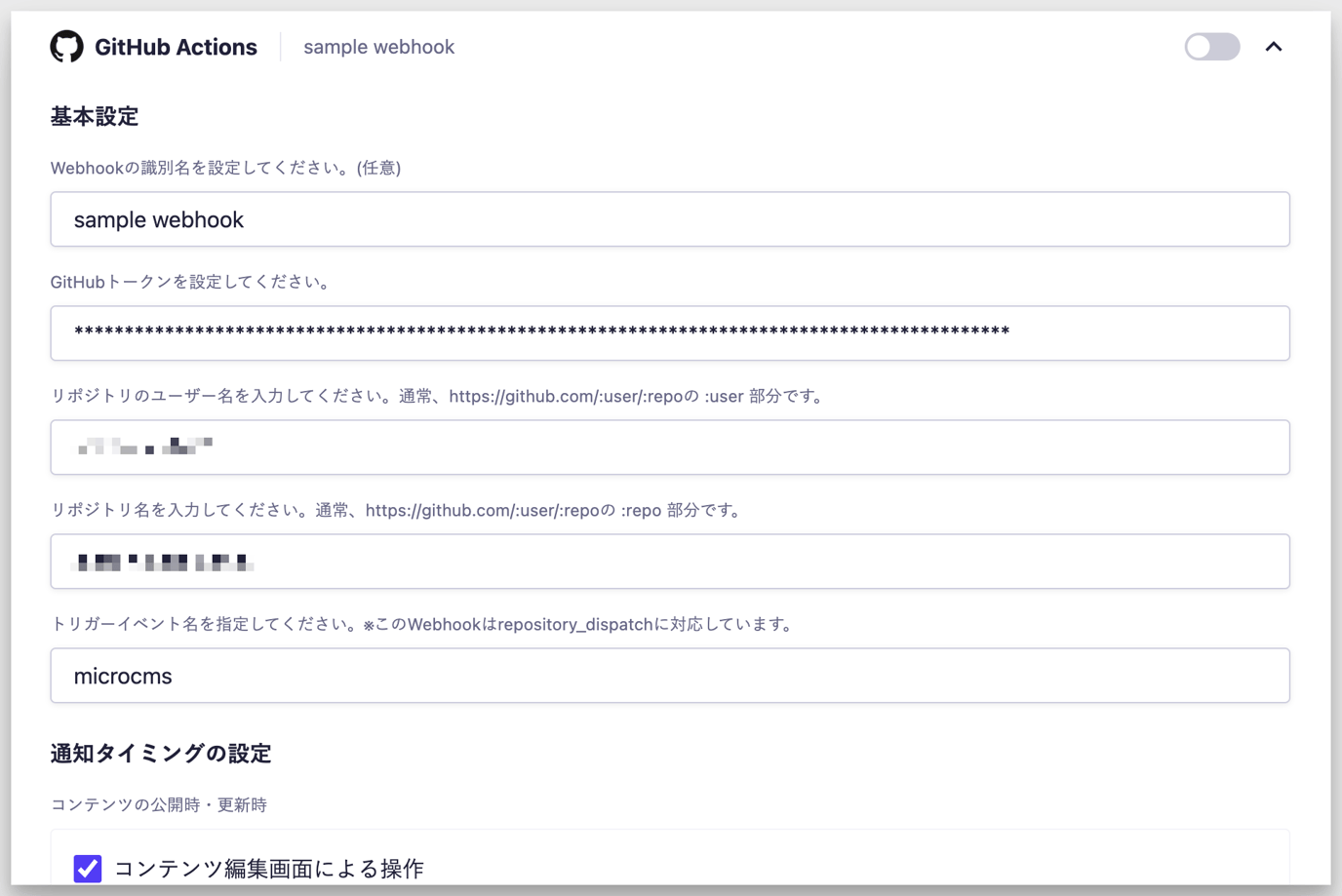Click the 基本設定 section heading

[95, 116]
